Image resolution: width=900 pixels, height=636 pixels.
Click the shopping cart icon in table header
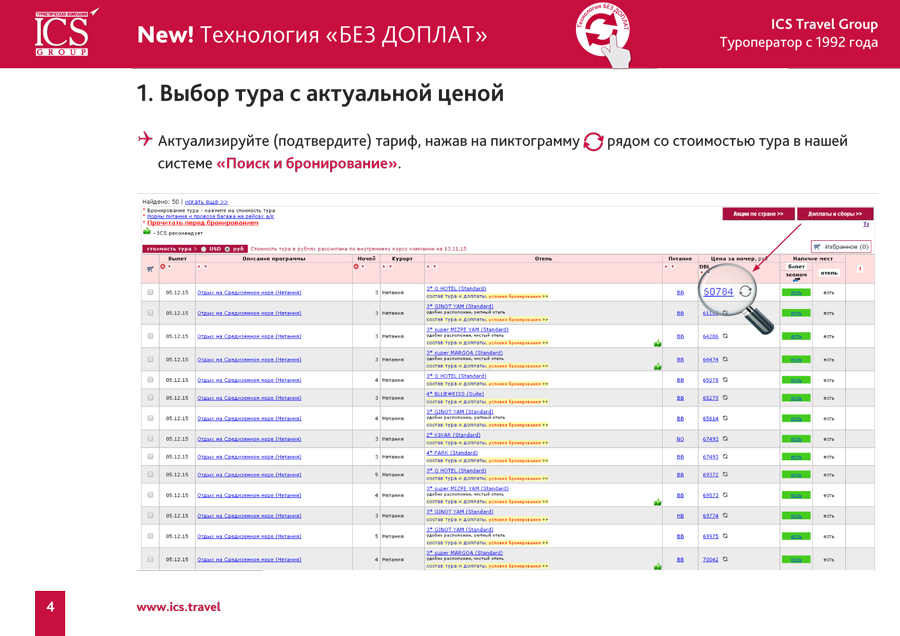coord(151,268)
